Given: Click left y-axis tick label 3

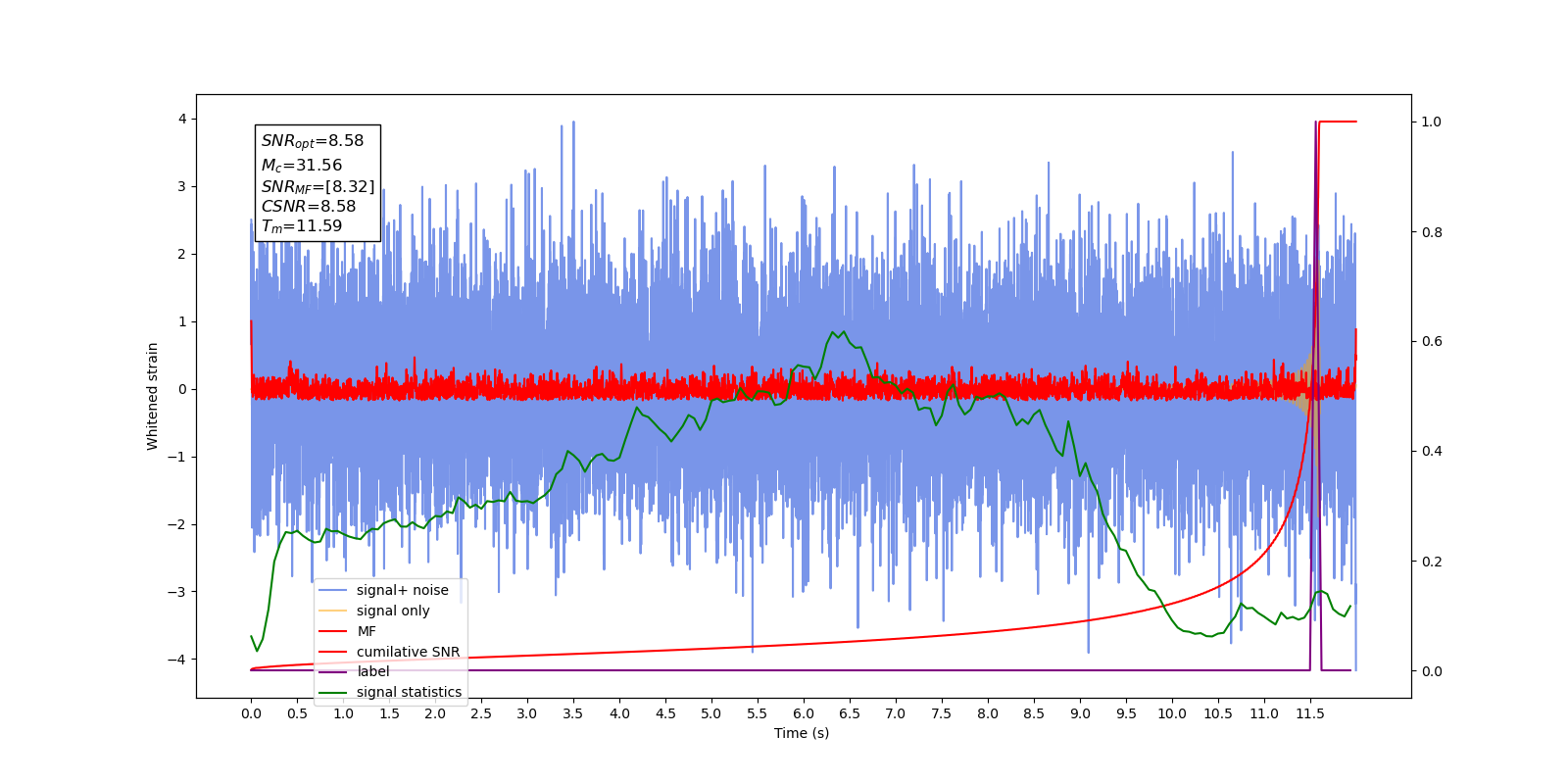Looking at the screenshot, I should pos(182,186).
